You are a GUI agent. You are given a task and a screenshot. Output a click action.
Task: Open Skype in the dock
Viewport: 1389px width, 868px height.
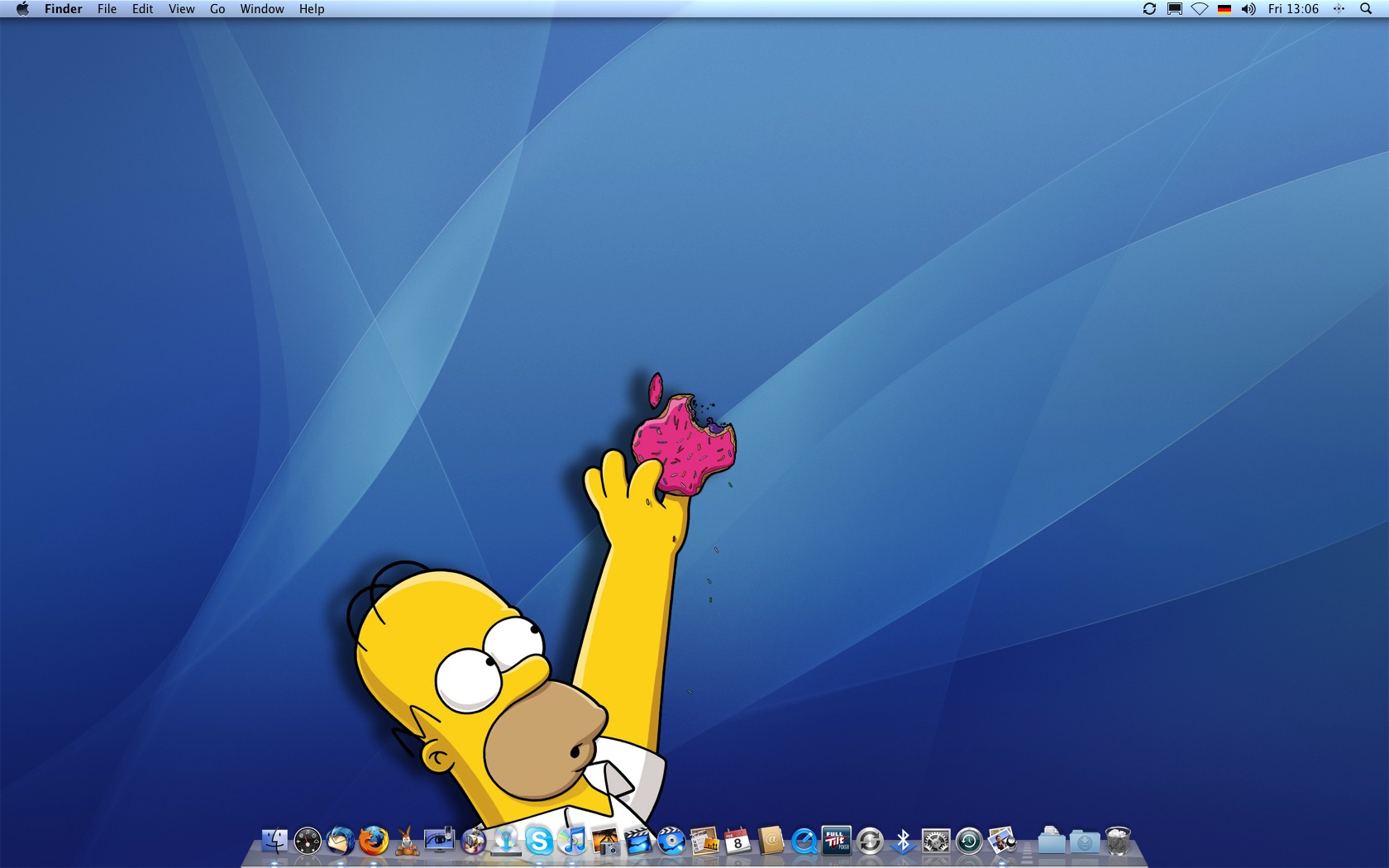point(539,842)
